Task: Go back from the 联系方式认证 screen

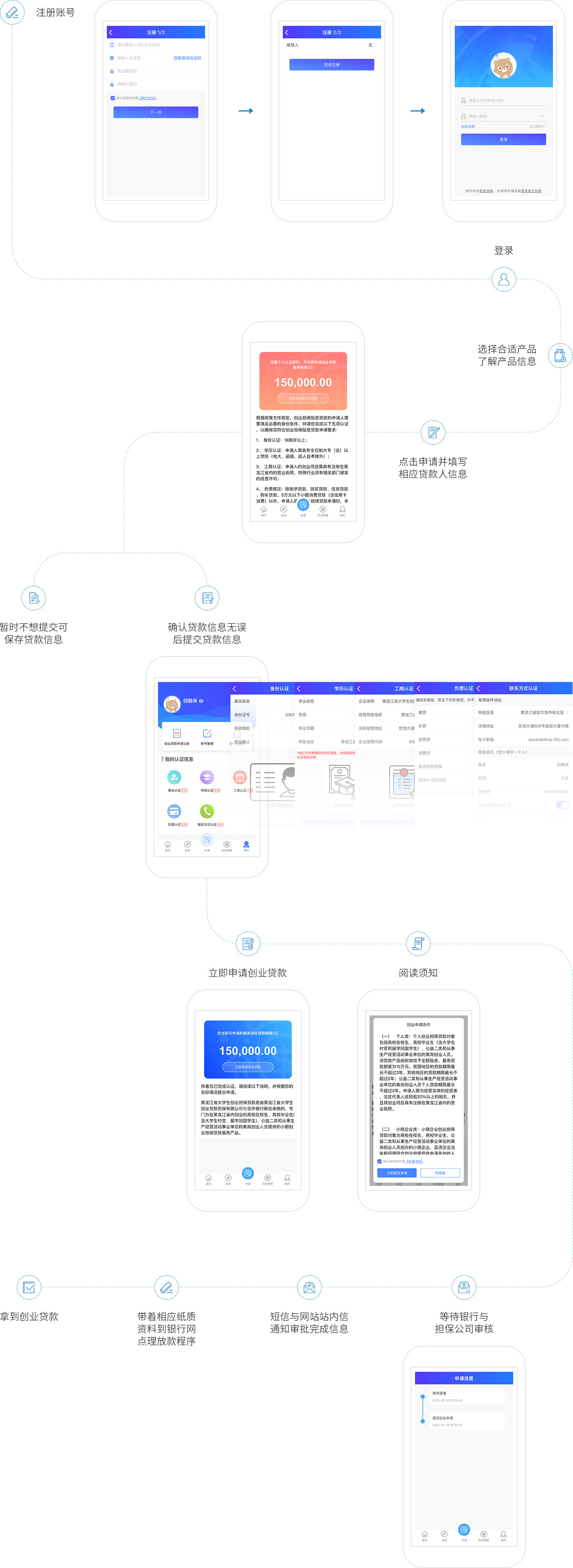Action: [479, 689]
